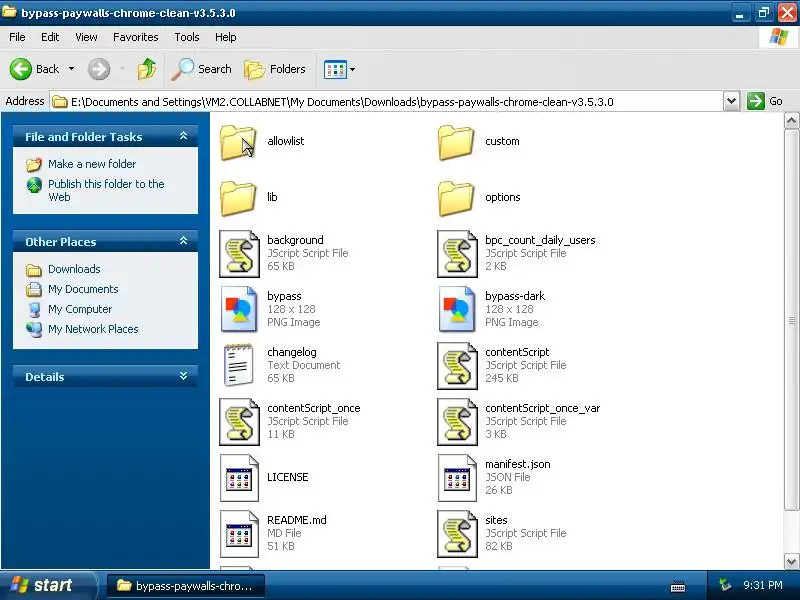Click the bypass-paywalls taskbar button
The height and width of the screenshot is (600, 800).
click(x=186, y=586)
